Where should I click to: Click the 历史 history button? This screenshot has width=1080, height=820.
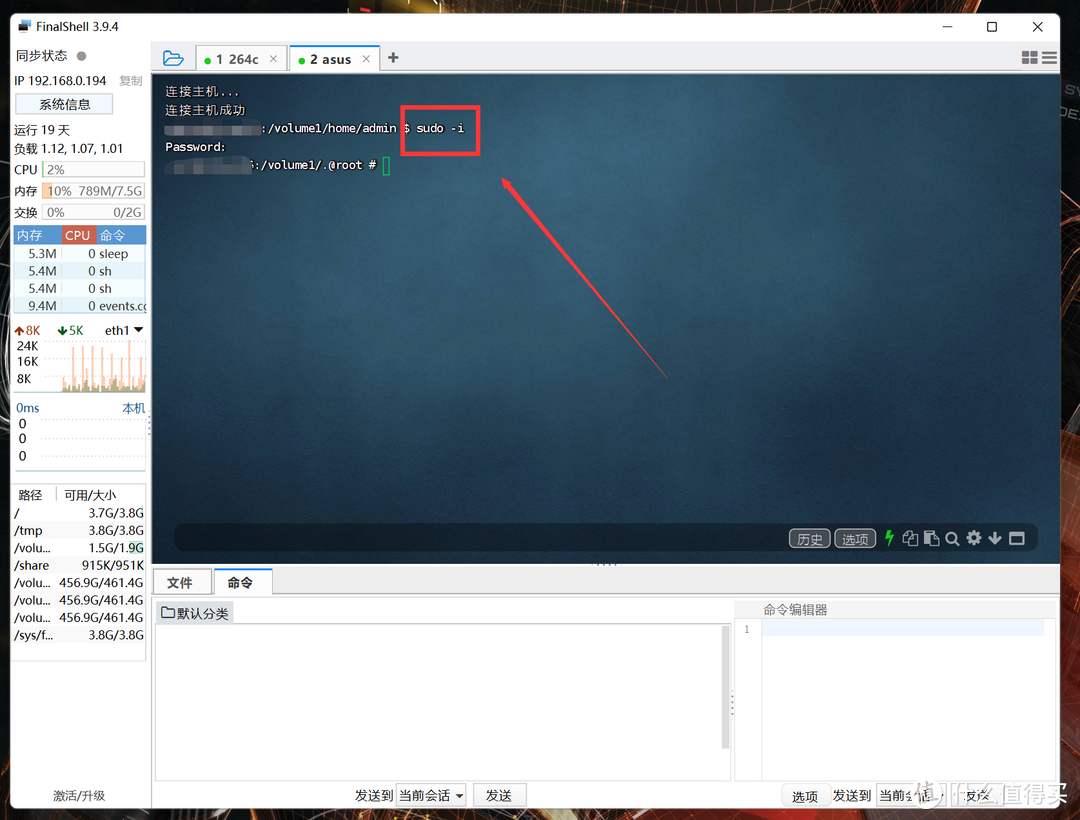click(x=809, y=538)
